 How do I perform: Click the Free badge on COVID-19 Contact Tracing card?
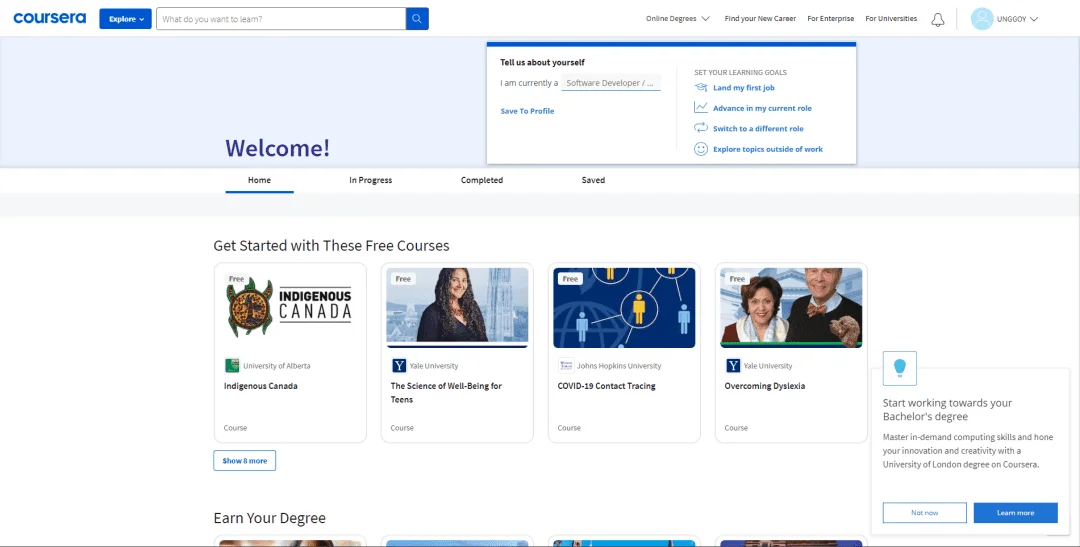(x=570, y=279)
